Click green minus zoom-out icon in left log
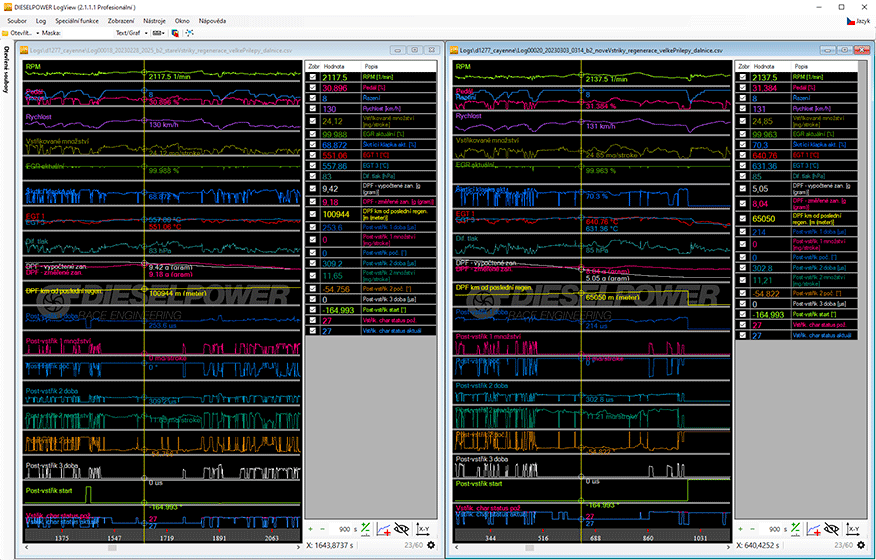Image resolution: width=876 pixels, height=560 pixels. coord(322,529)
